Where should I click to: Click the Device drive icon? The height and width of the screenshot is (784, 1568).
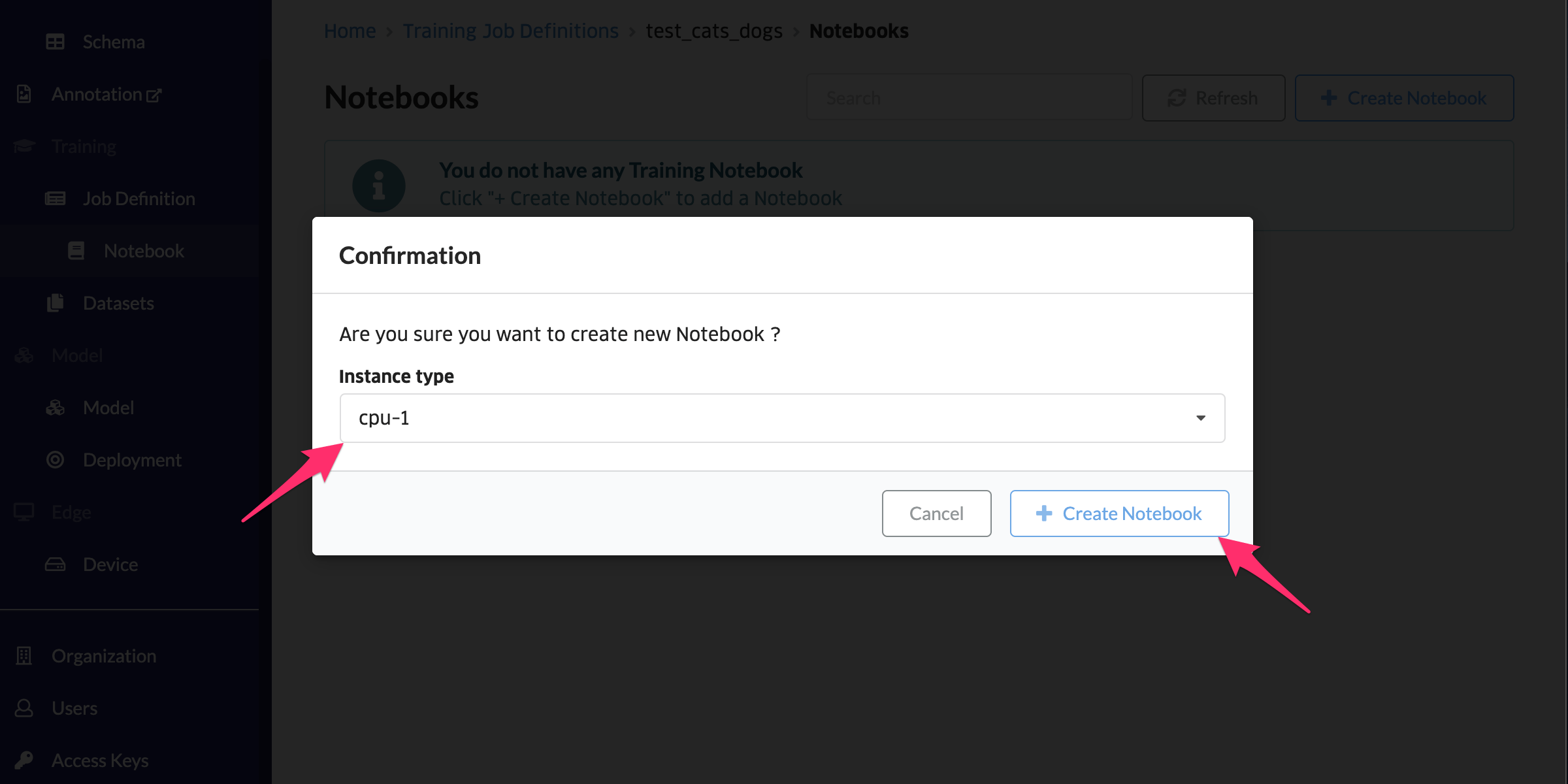(55, 564)
